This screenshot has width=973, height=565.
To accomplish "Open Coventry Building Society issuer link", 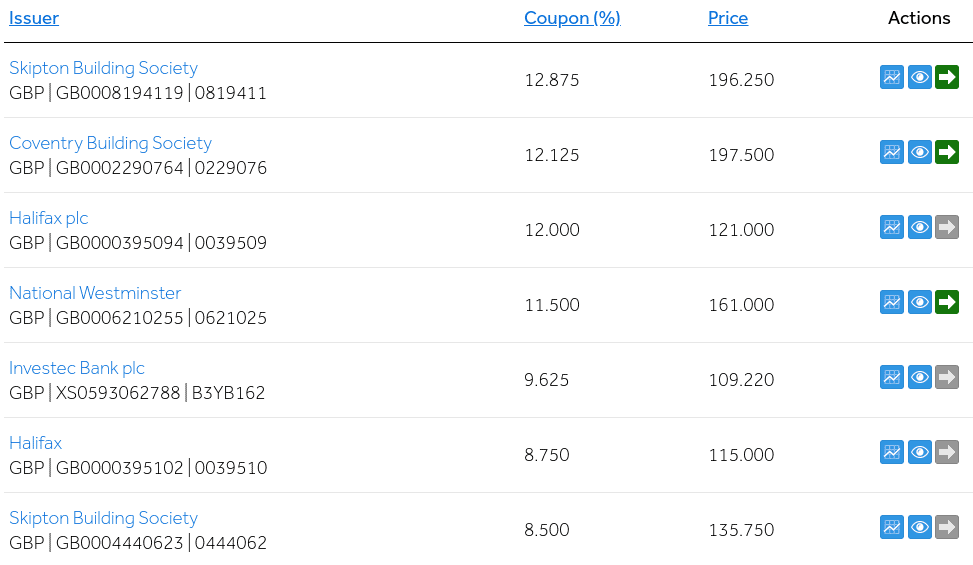I will point(110,143).
